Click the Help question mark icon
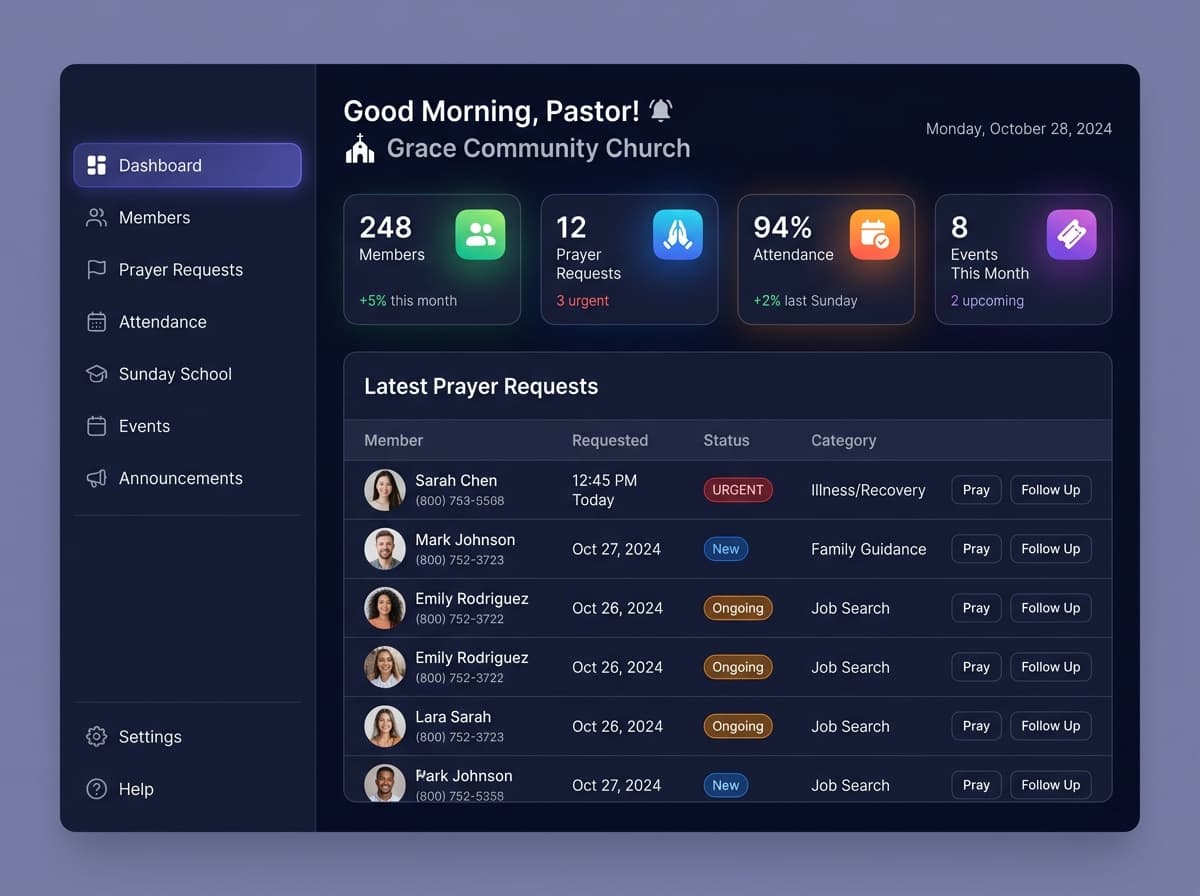Screen dimensions: 1200x896 click(x=96, y=788)
